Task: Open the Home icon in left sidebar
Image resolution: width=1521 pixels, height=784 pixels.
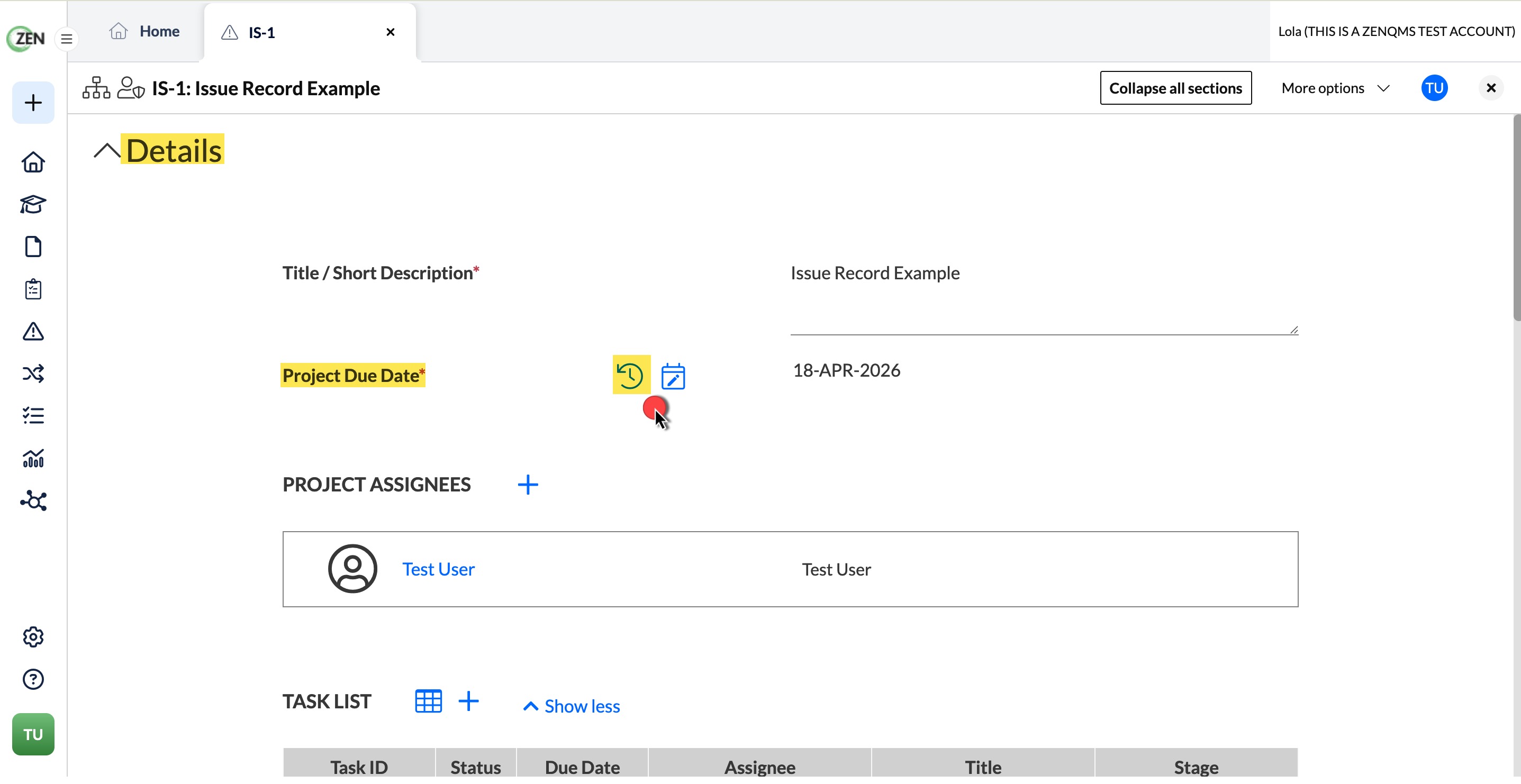Action: click(33, 162)
